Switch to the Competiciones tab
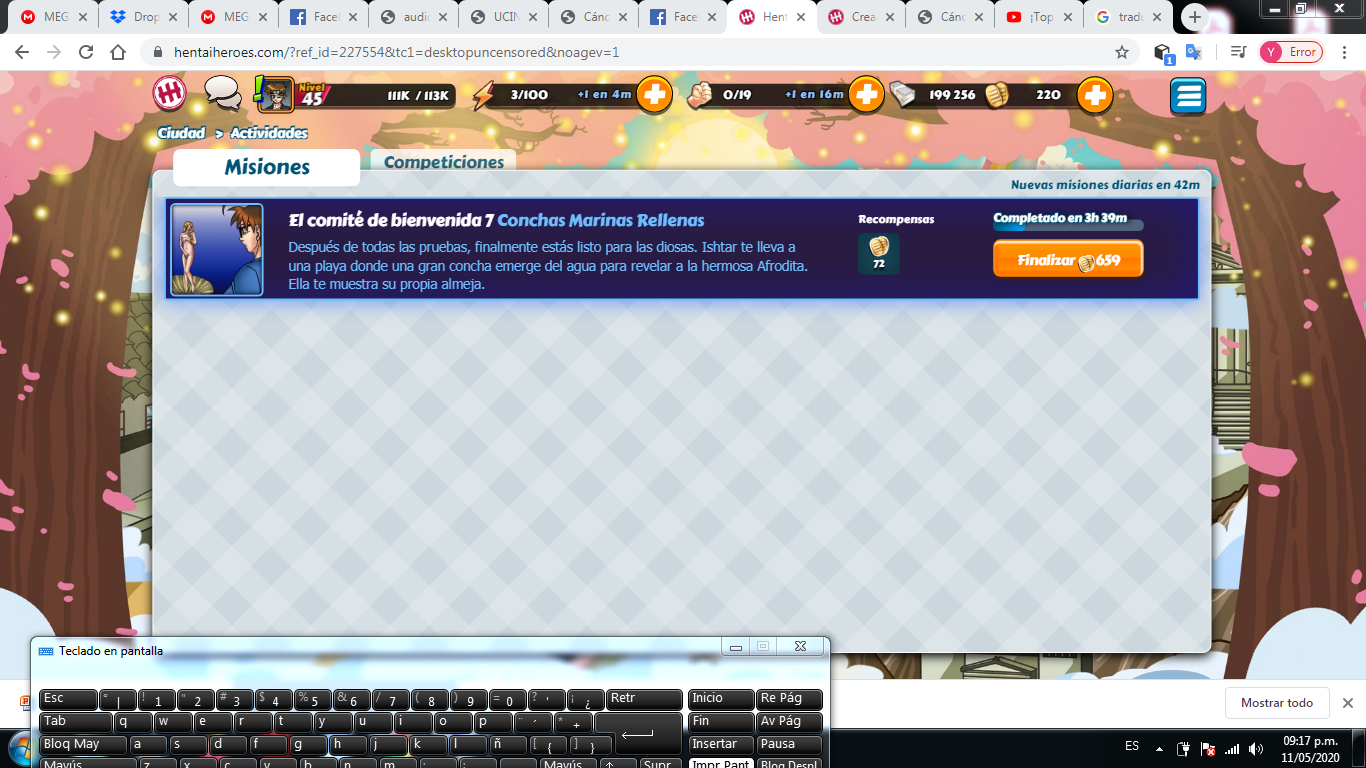1366x768 pixels. tap(444, 162)
